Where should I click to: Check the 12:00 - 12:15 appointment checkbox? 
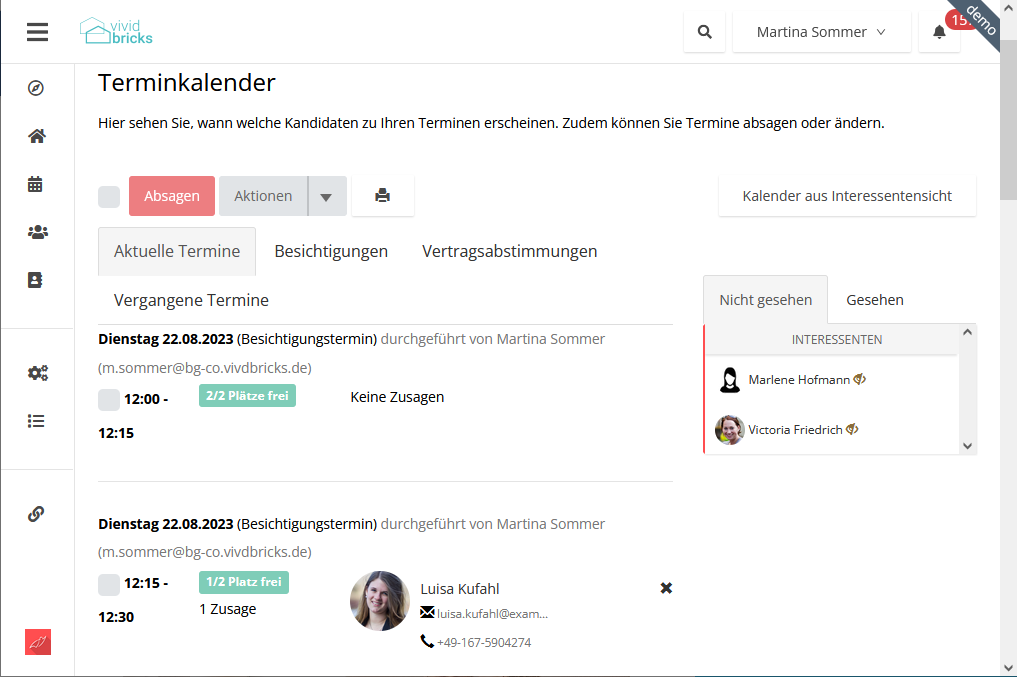click(x=109, y=400)
